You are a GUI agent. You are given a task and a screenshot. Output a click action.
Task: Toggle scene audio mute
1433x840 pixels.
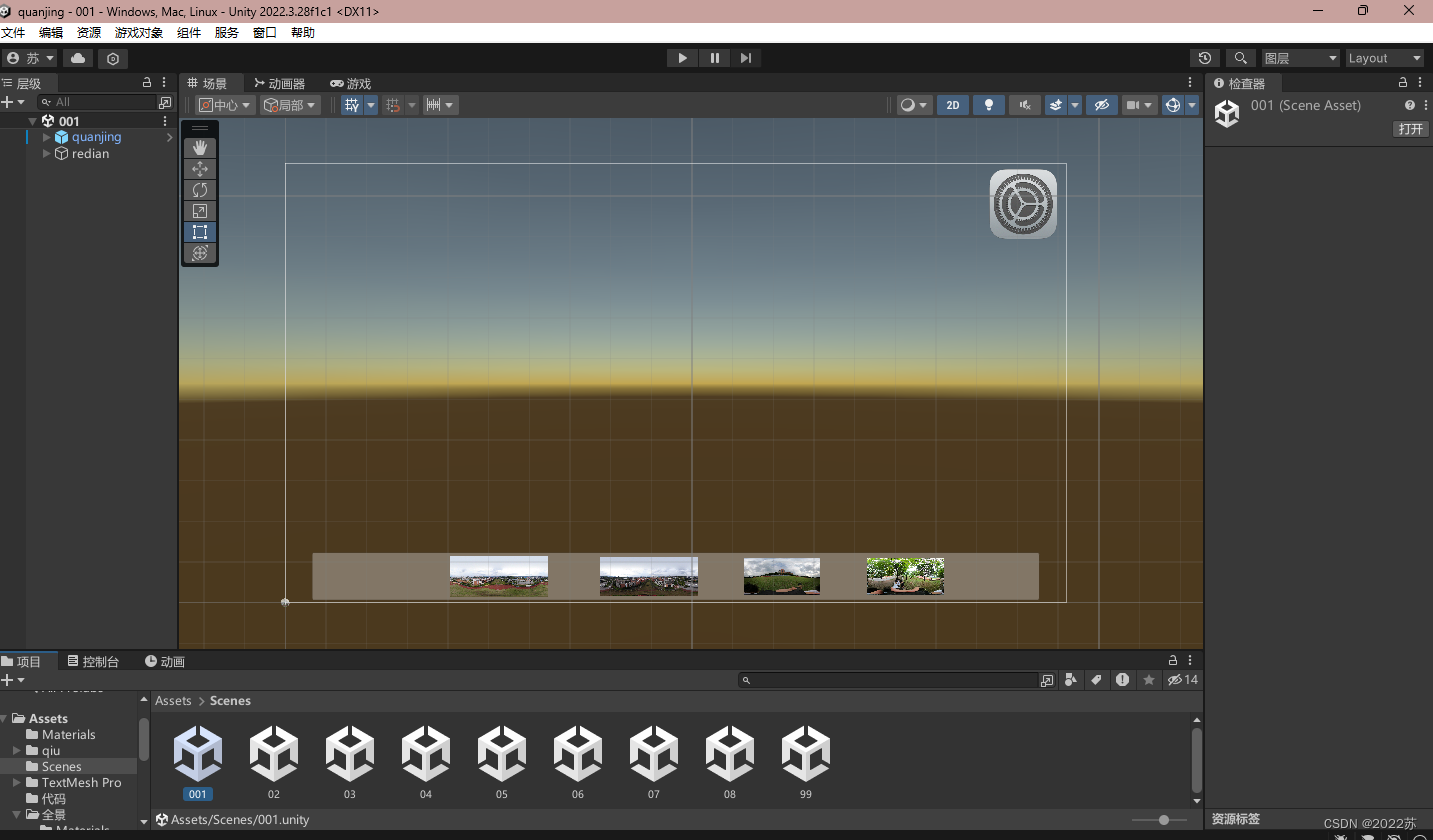pyautogui.click(x=1025, y=105)
